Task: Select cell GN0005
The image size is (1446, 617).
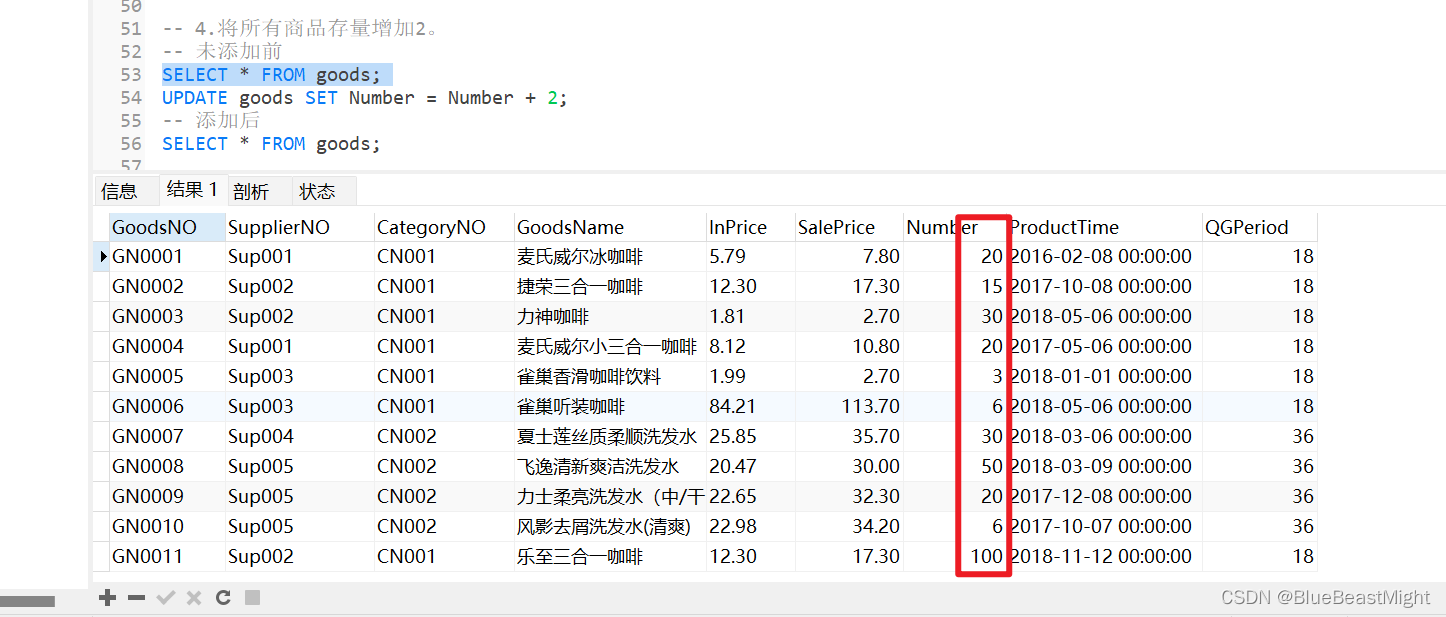Action: 167,376
